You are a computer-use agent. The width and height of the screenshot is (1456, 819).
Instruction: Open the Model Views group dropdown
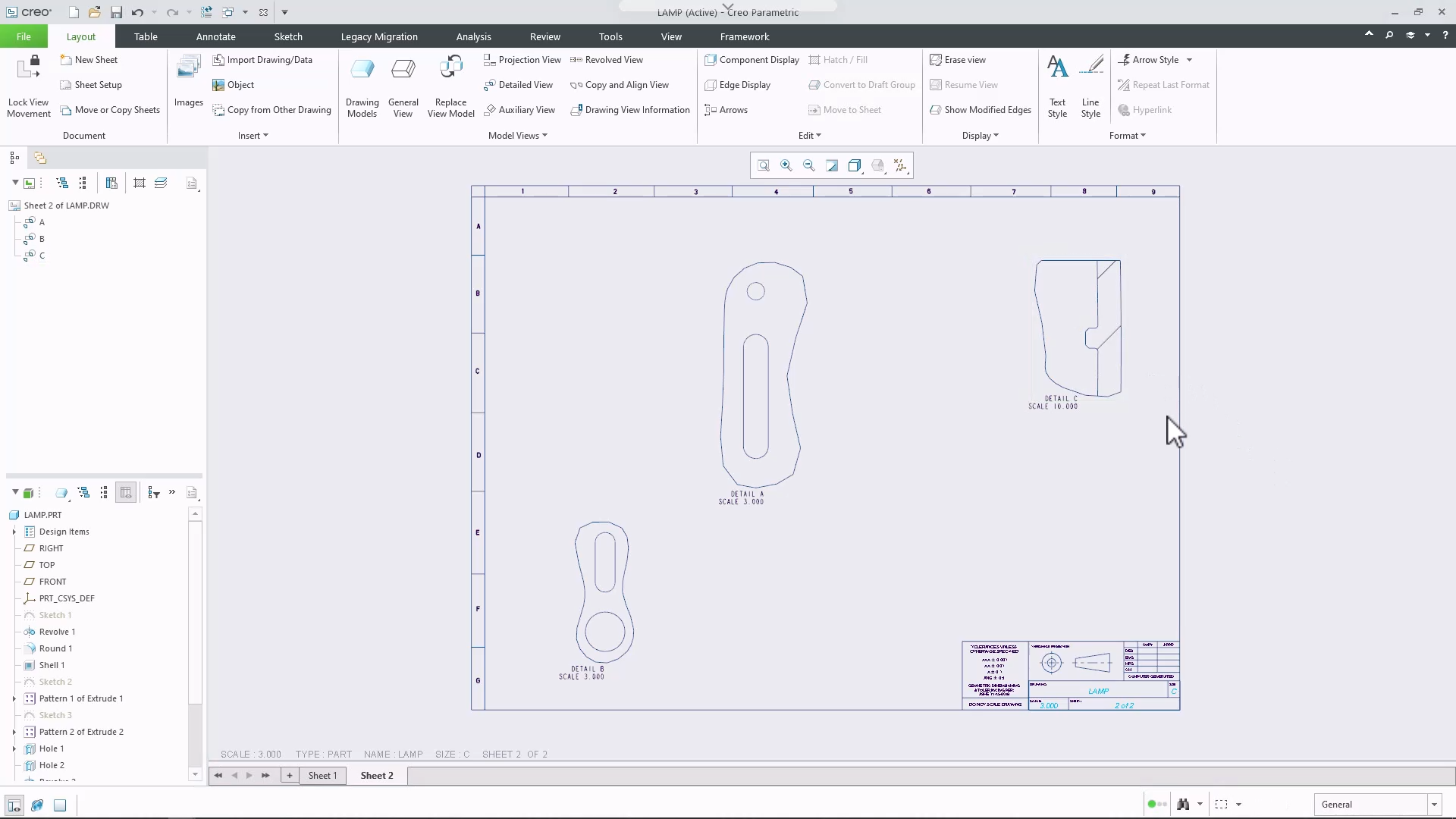[x=518, y=136]
